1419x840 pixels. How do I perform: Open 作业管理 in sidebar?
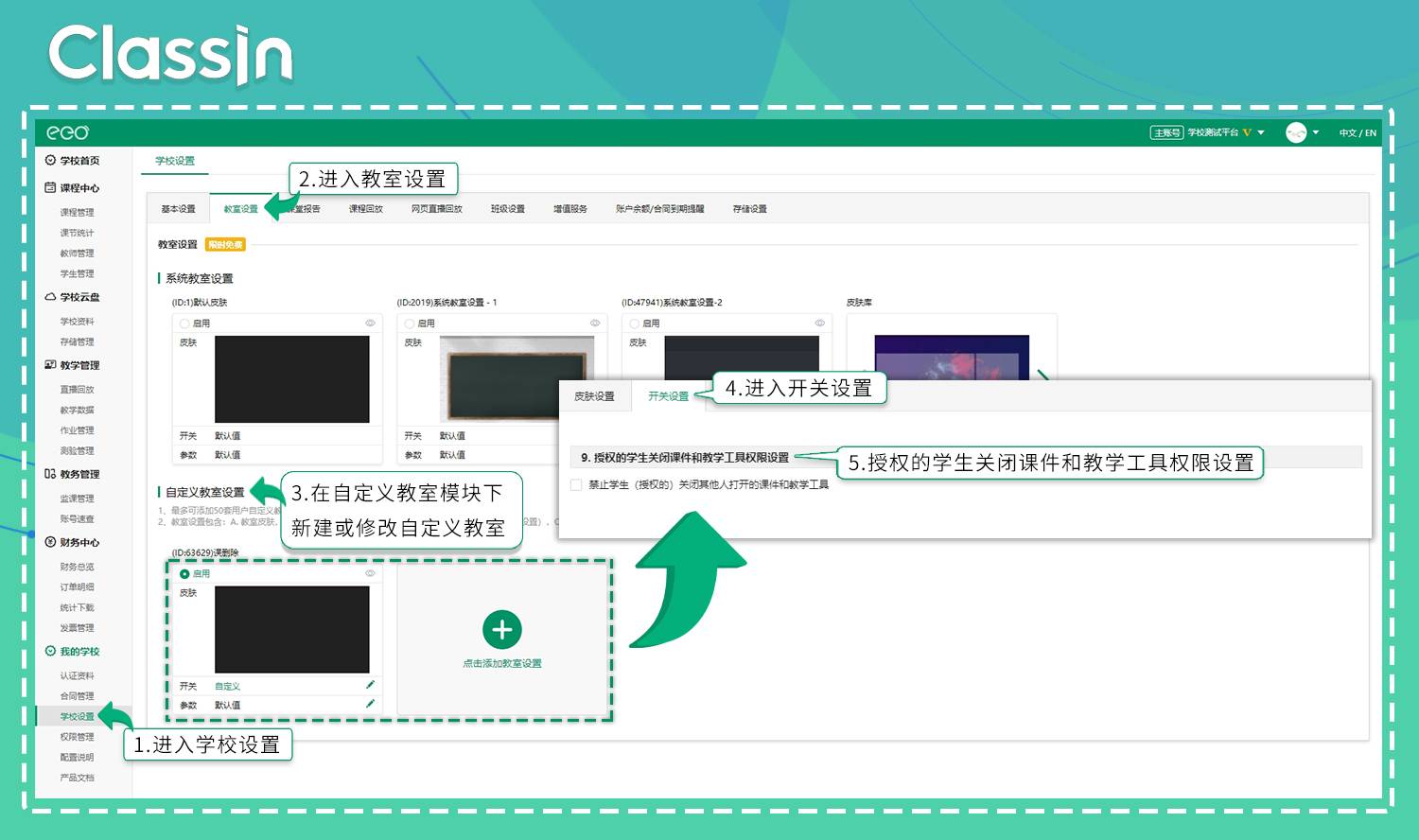[x=78, y=430]
